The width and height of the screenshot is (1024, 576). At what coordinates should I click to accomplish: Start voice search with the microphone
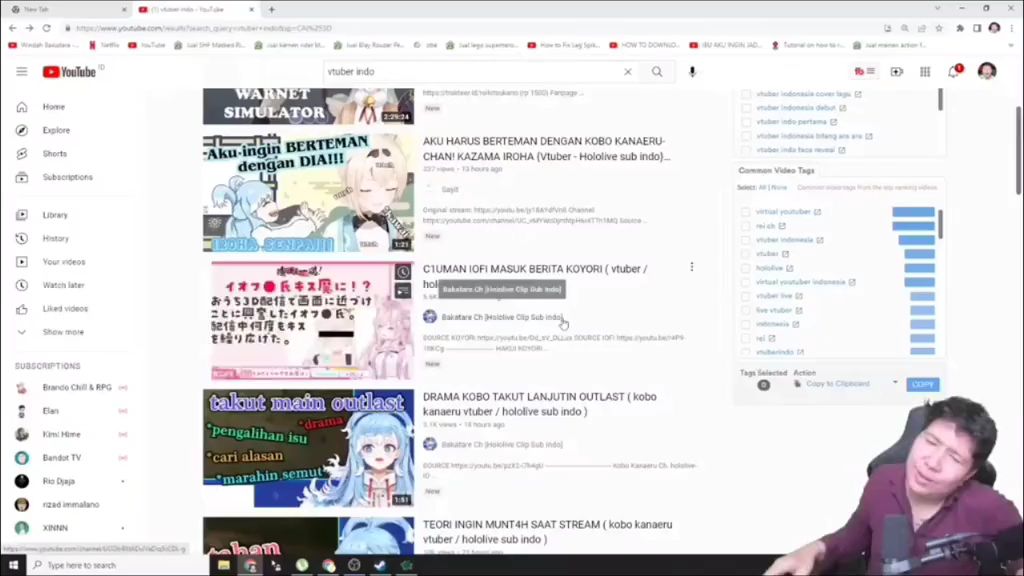692,72
